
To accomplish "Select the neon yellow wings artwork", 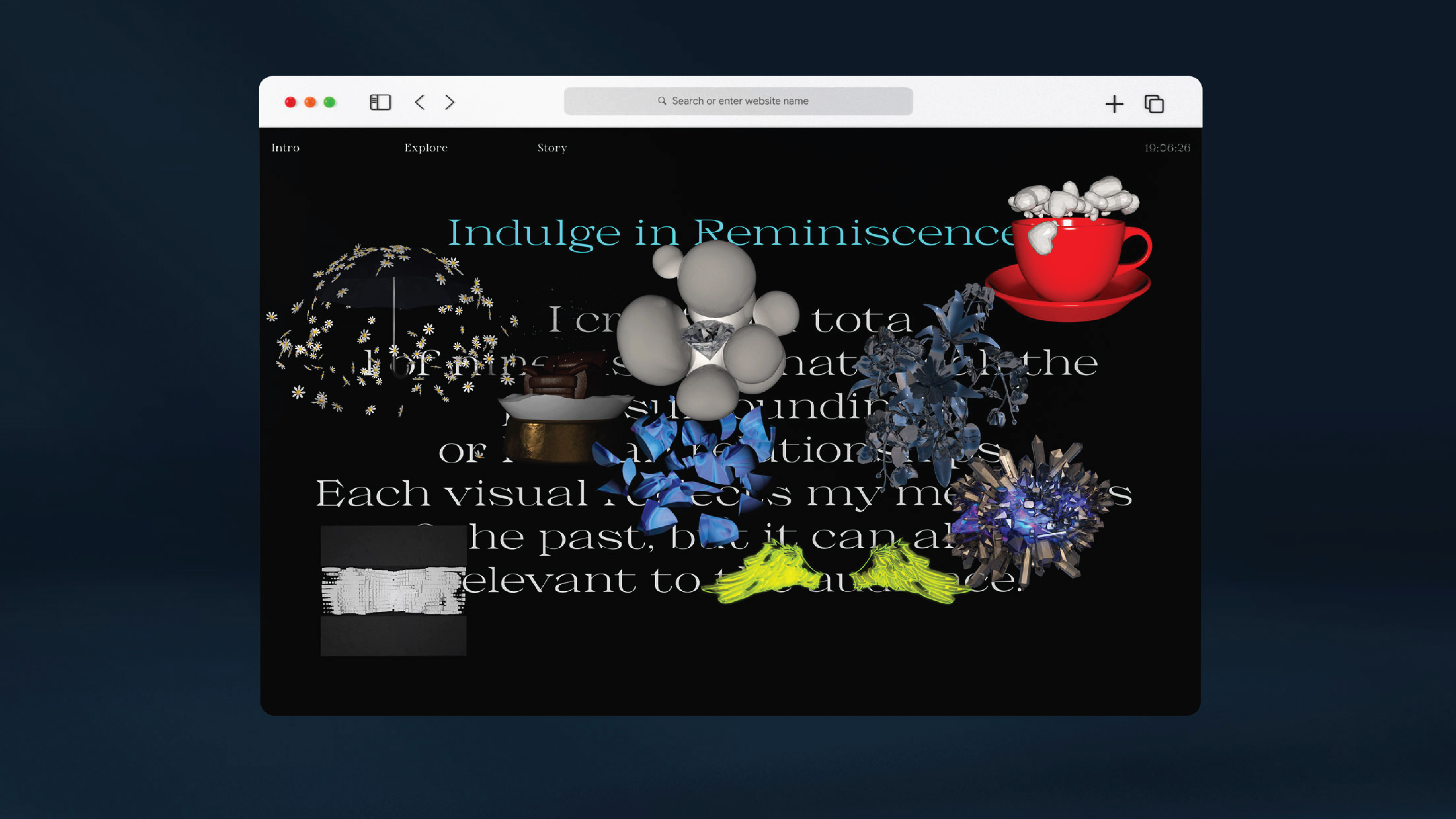I will [x=837, y=572].
